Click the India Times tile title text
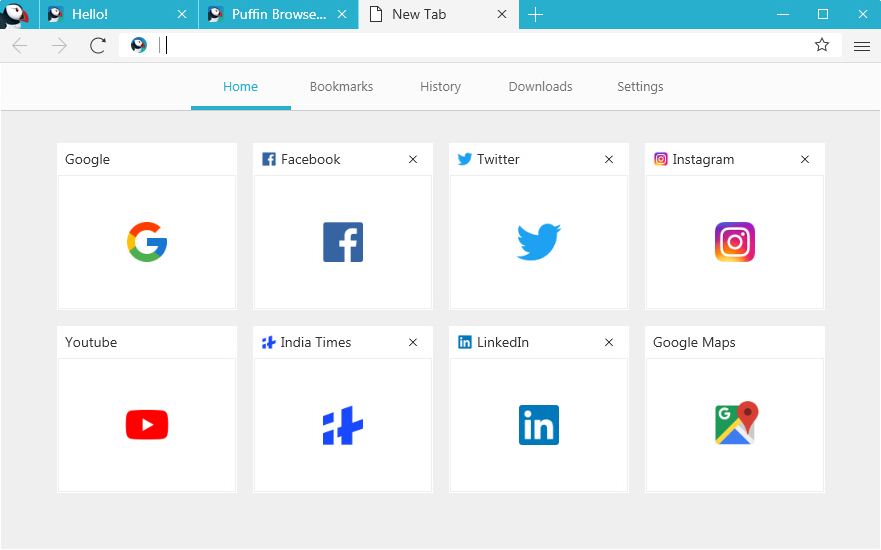881x550 pixels. coord(316,342)
